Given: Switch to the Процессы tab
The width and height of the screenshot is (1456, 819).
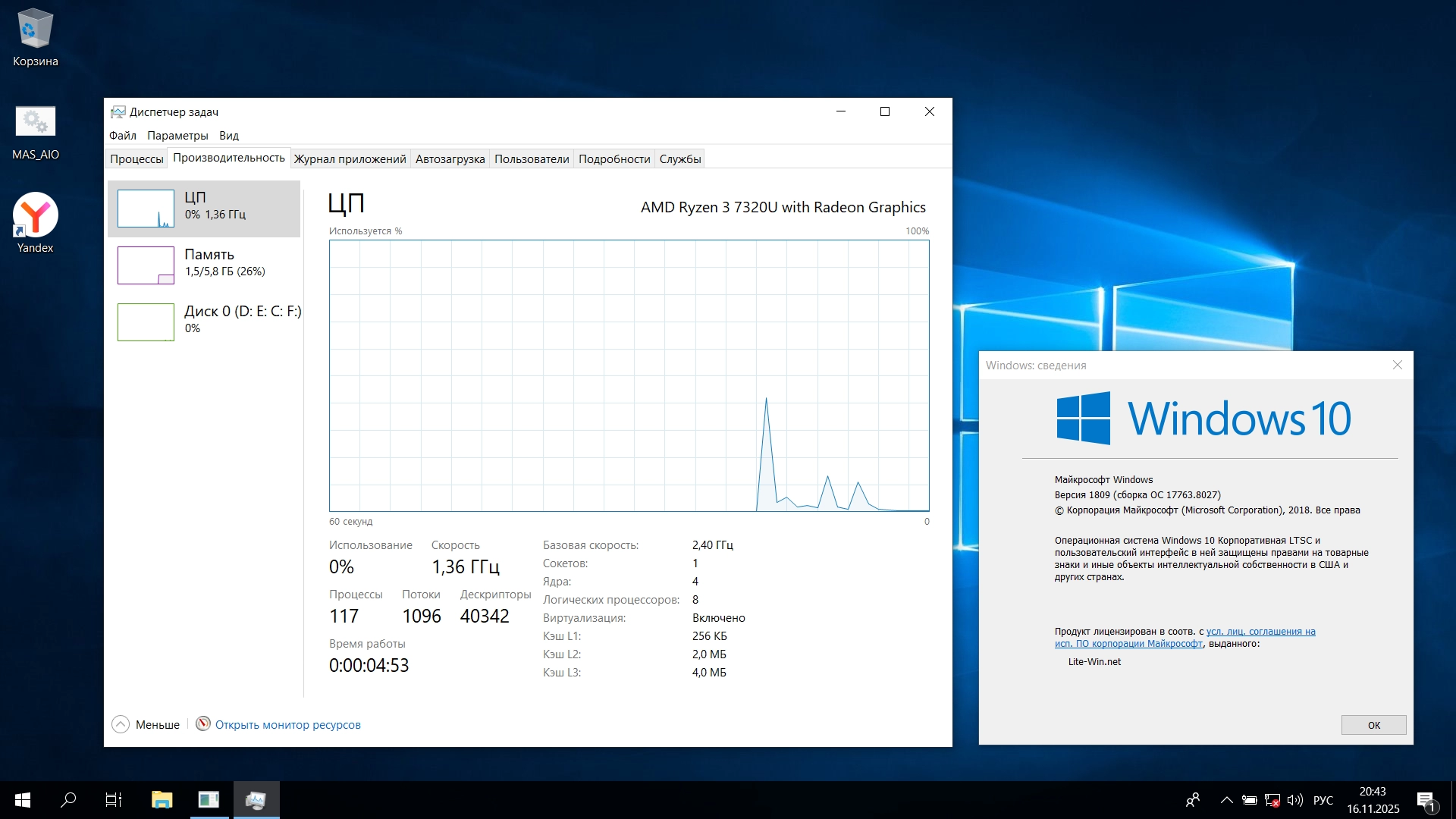Looking at the screenshot, I should click(x=136, y=159).
